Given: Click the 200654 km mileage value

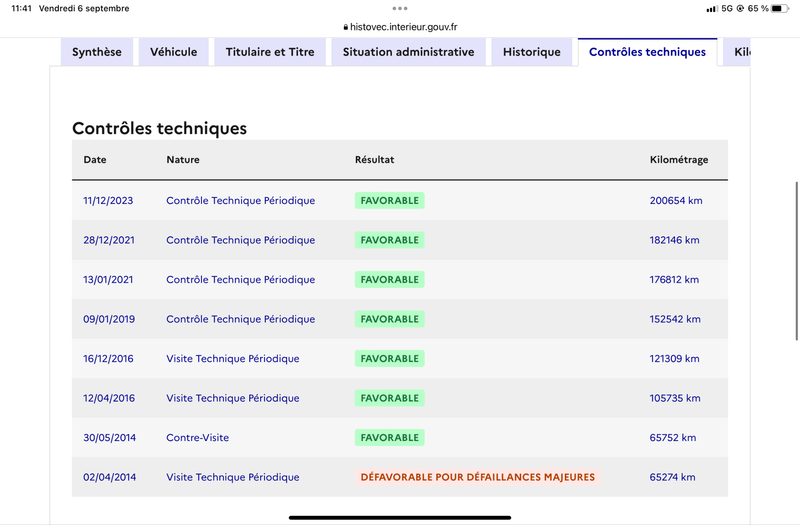Looking at the screenshot, I should 676,201.
